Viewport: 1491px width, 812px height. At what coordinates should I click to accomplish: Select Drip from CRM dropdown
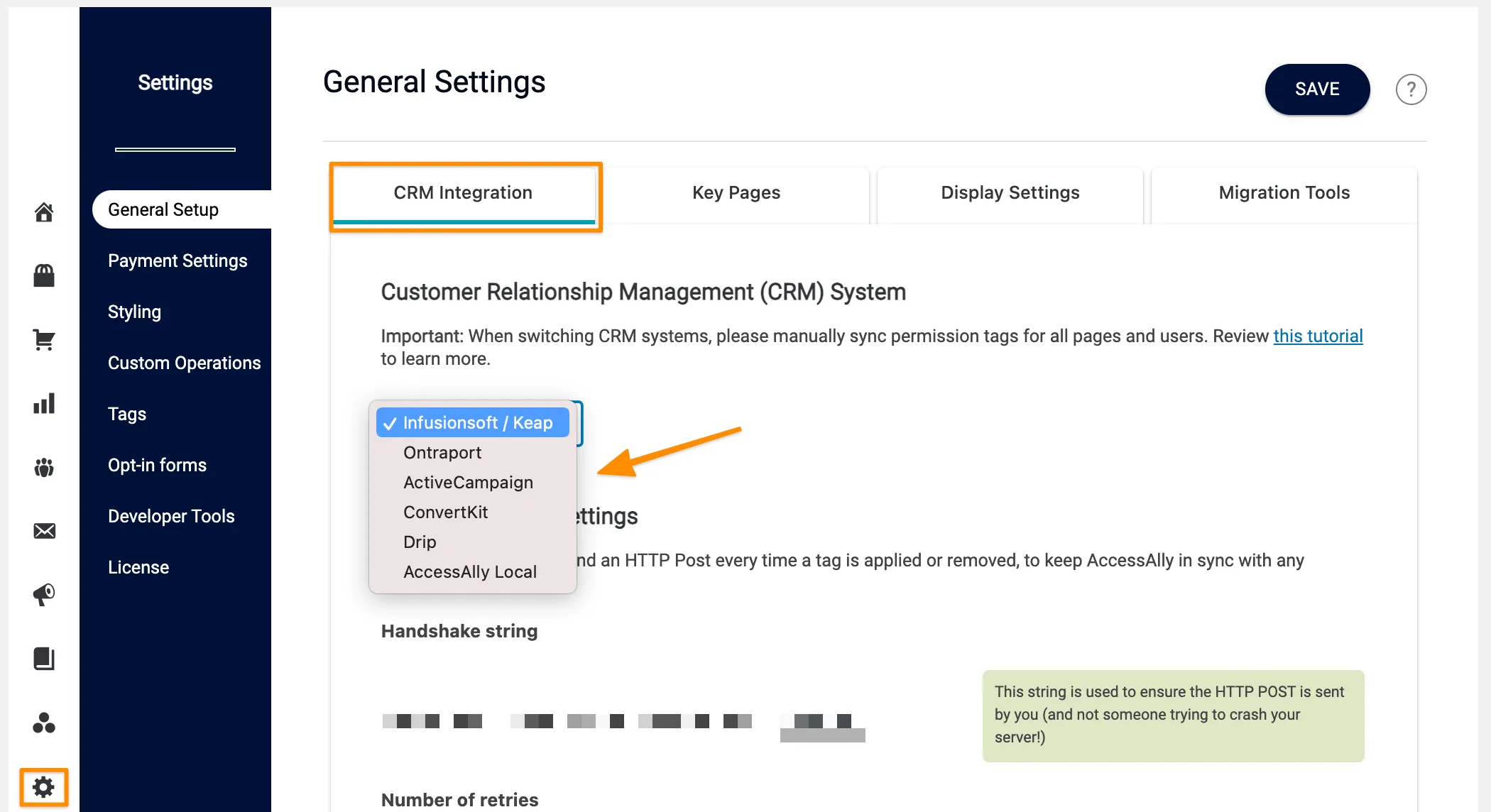473,542
